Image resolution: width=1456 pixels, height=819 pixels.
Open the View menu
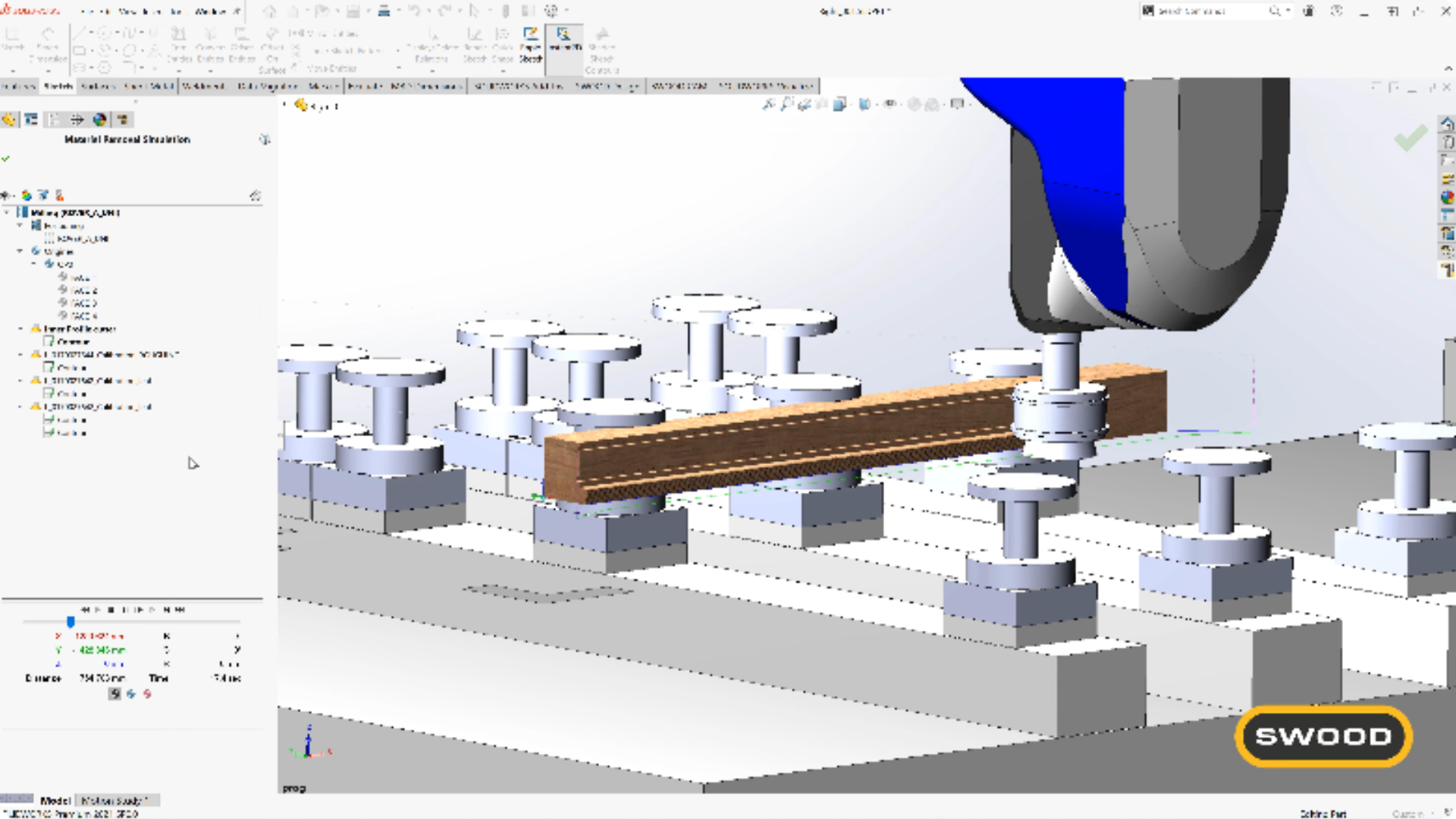click(x=127, y=11)
